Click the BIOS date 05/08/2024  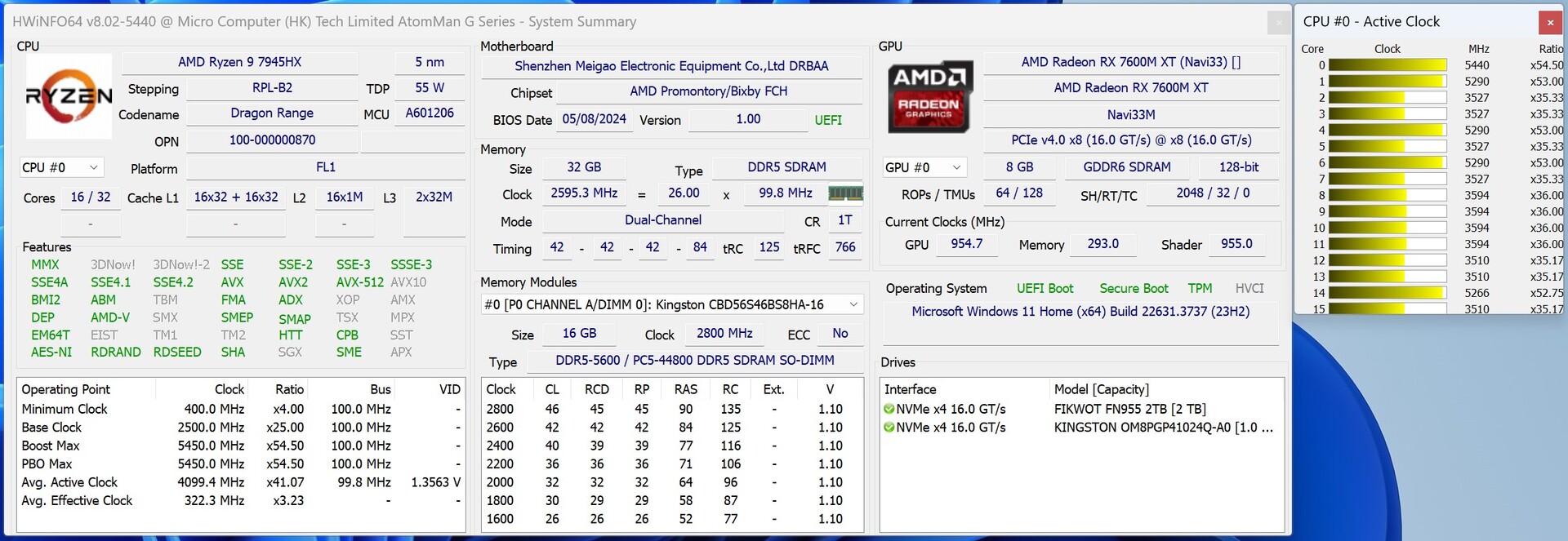tap(595, 119)
